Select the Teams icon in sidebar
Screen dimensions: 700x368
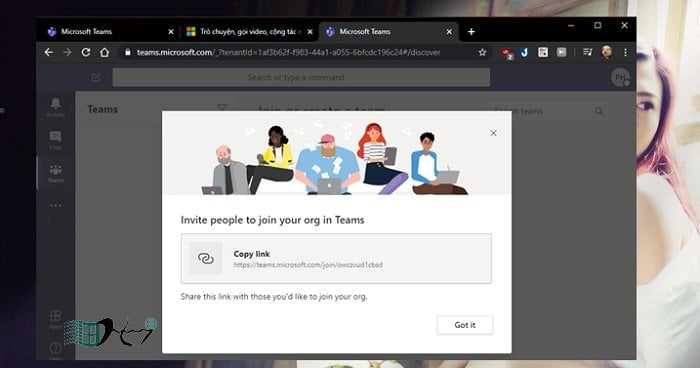[56, 173]
